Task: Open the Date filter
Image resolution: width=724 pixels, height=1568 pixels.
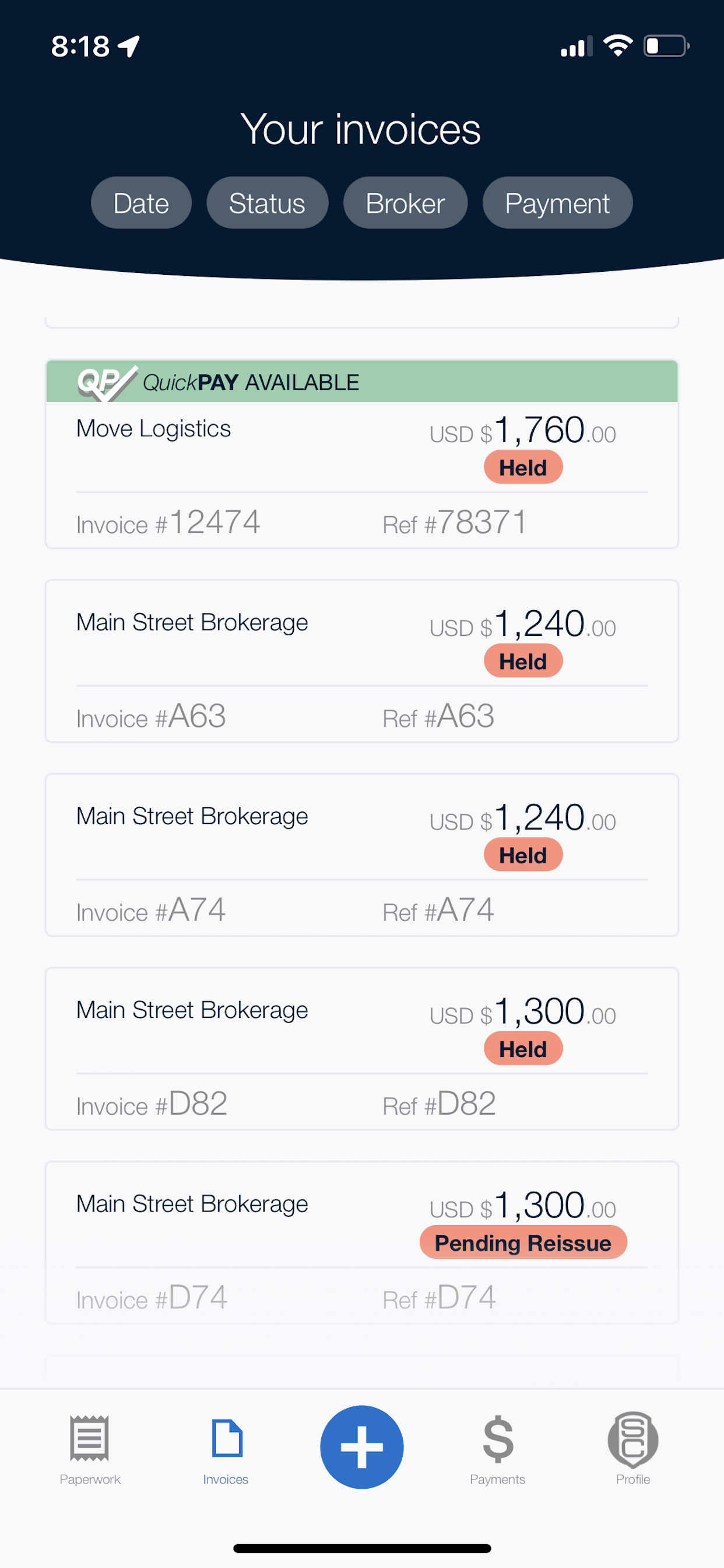Action: pos(141,202)
